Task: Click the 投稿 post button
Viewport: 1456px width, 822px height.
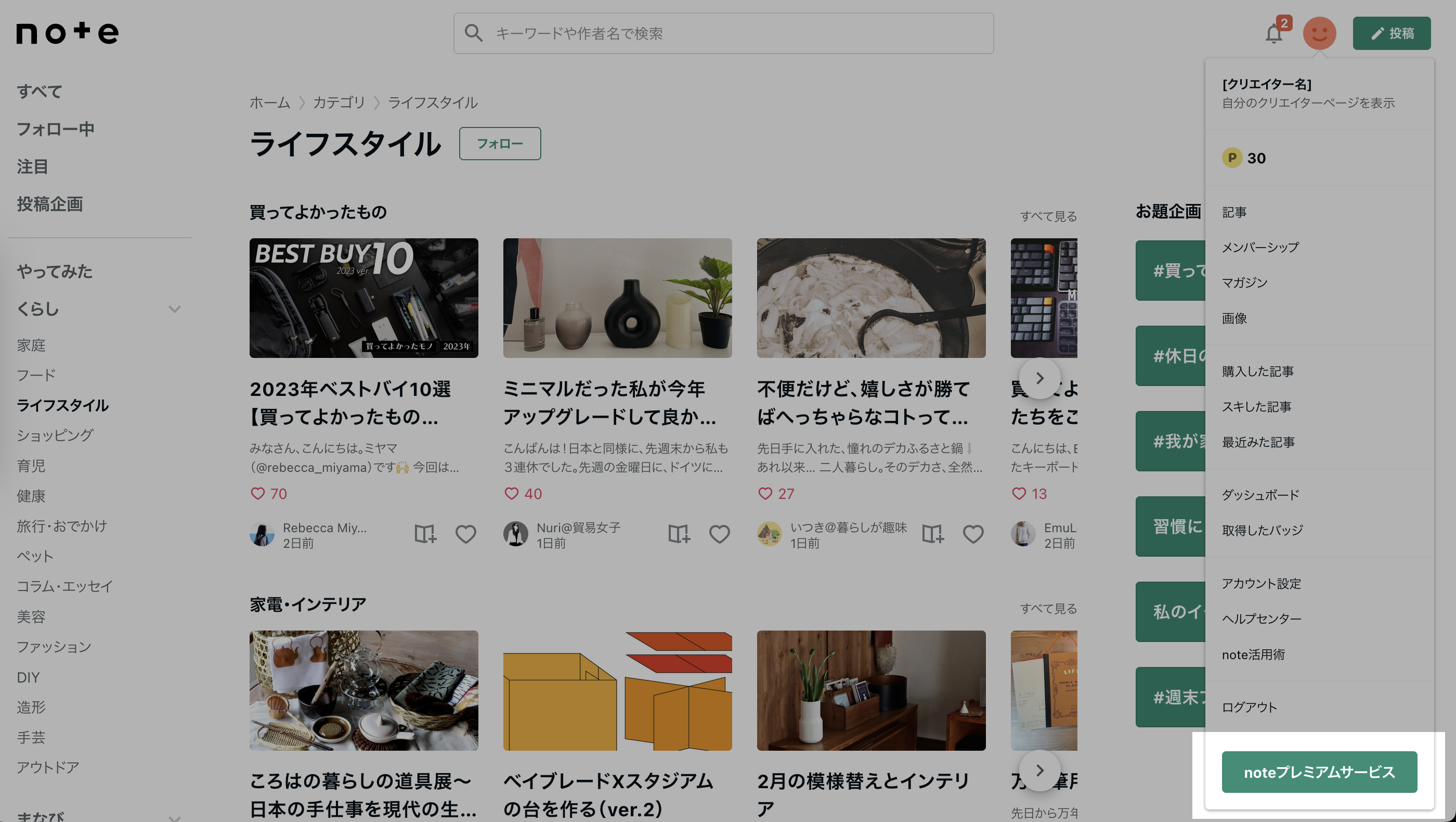Action: (1392, 33)
